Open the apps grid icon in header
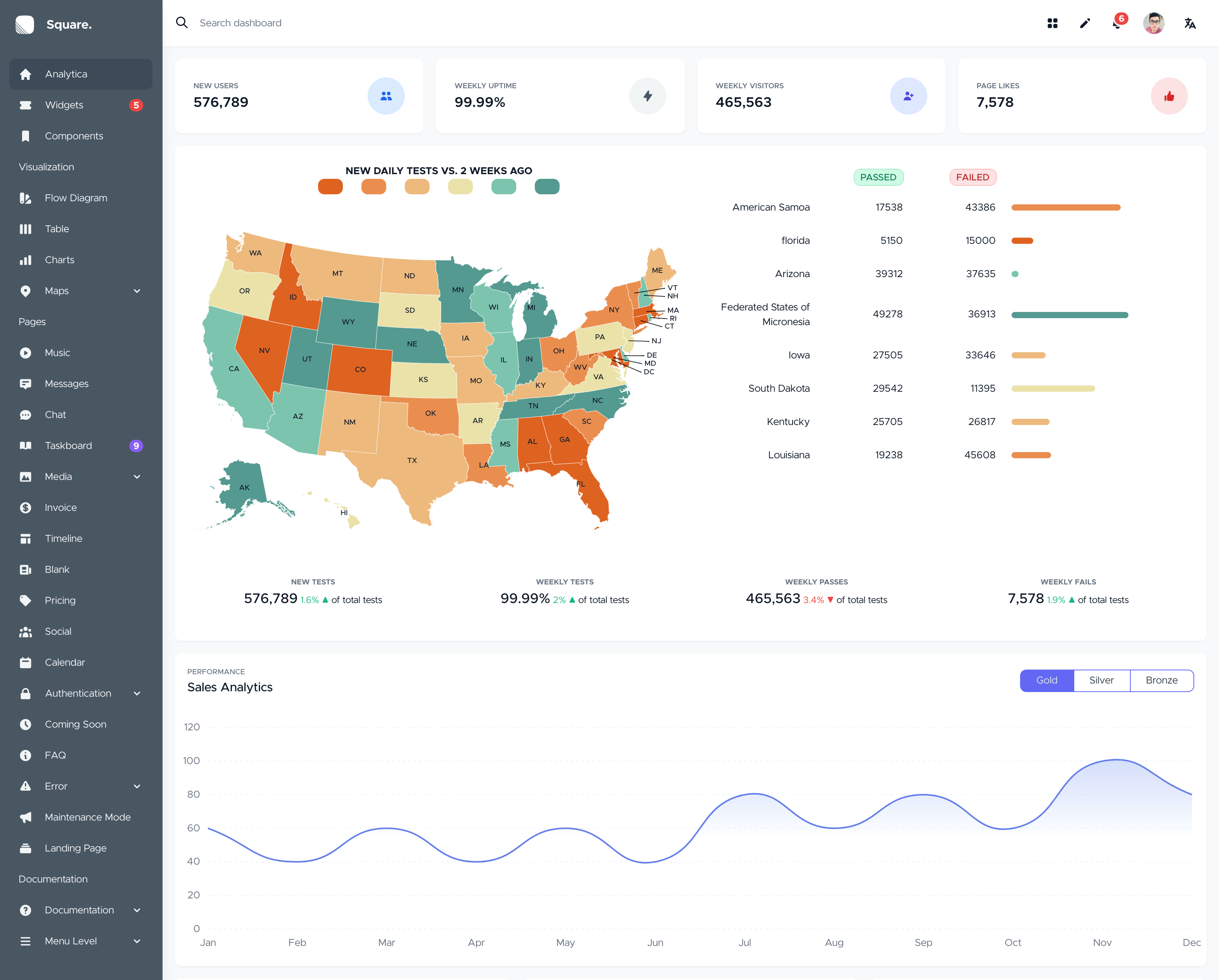This screenshot has height=980, width=1219. coord(1052,23)
